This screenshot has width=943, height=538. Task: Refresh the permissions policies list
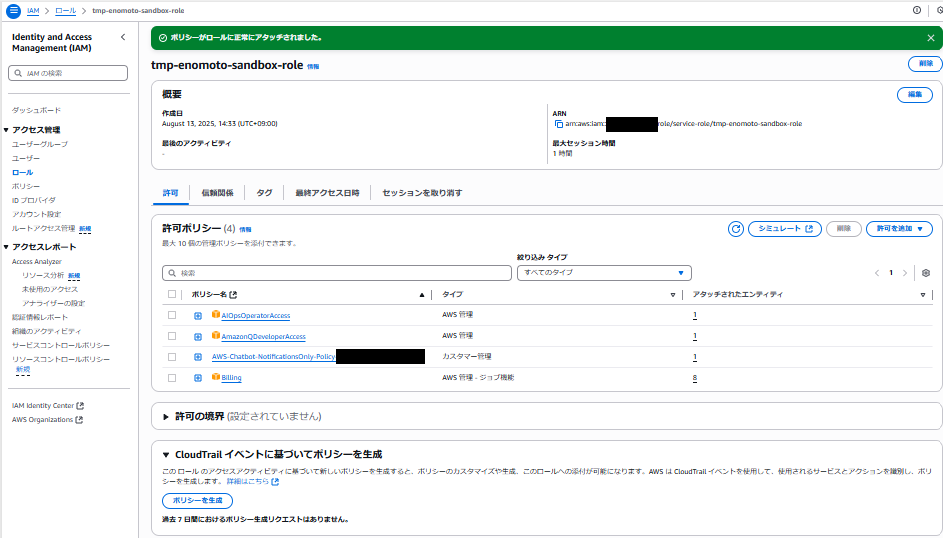tap(736, 229)
